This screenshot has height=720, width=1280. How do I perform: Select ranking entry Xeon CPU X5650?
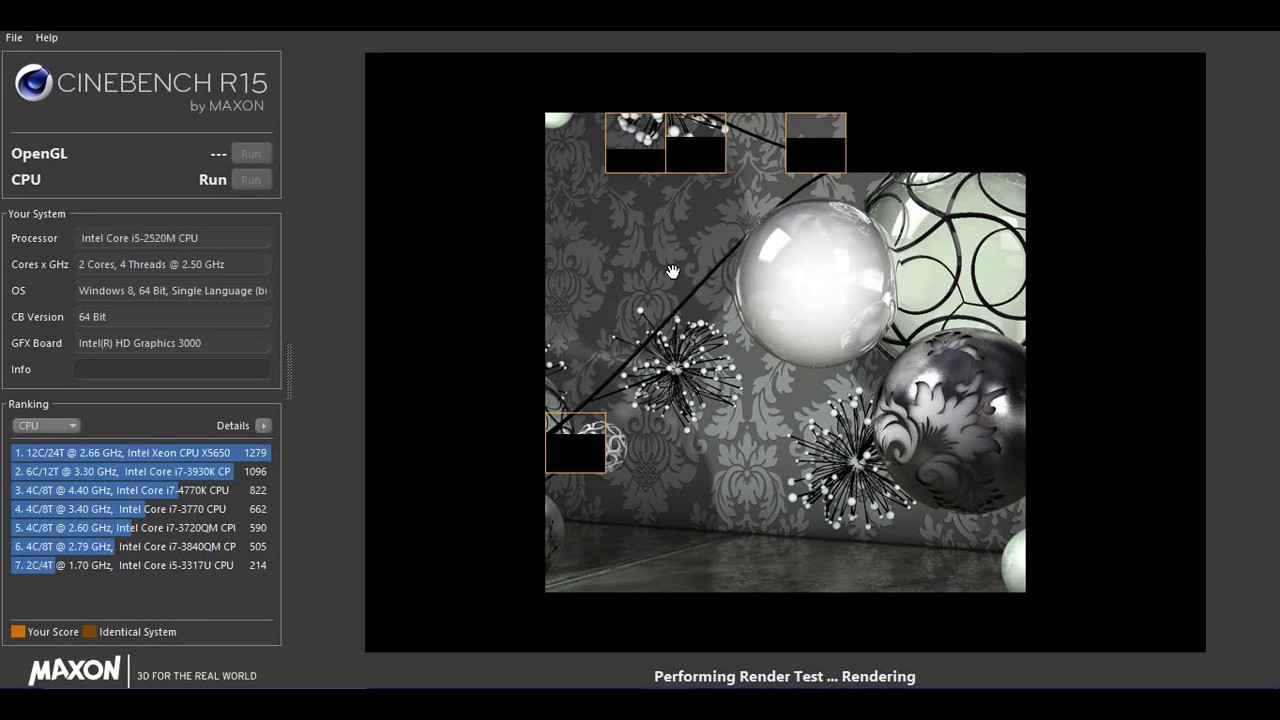click(x=141, y=453)
